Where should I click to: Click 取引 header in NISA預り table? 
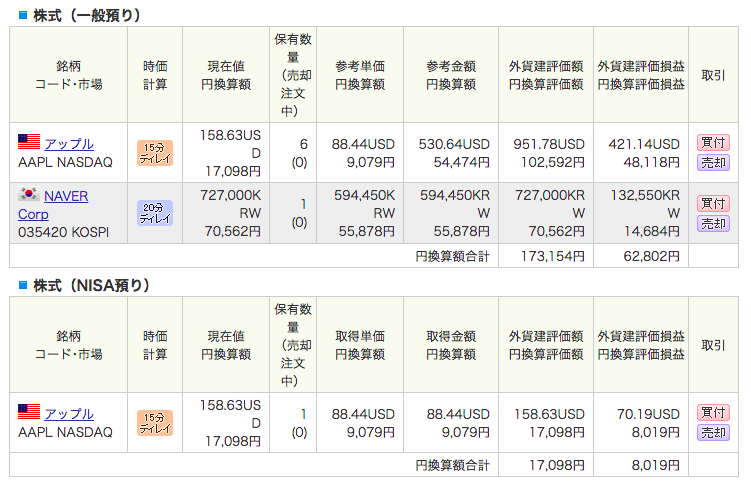click(x=713, y=345)
